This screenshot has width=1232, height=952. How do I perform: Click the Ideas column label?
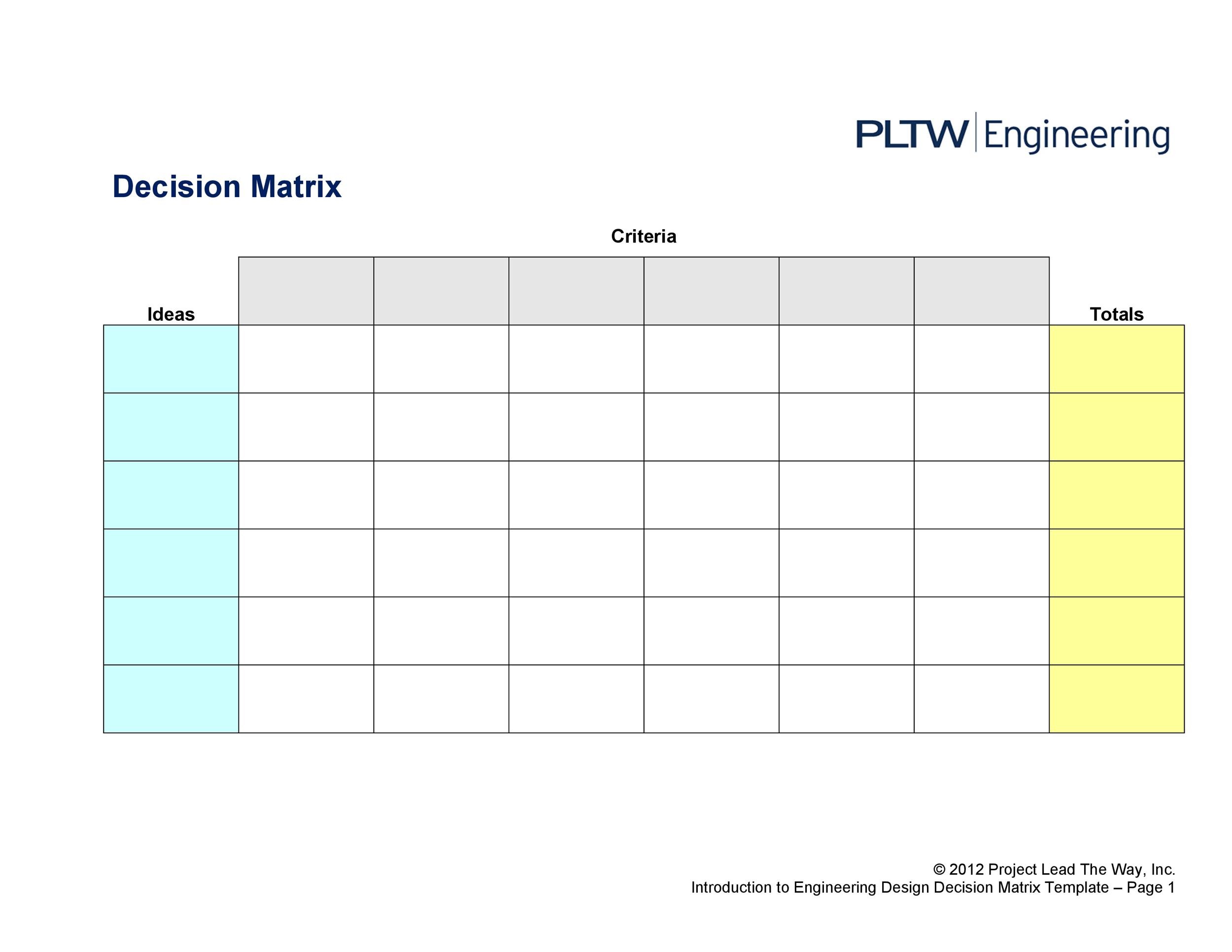171,314
